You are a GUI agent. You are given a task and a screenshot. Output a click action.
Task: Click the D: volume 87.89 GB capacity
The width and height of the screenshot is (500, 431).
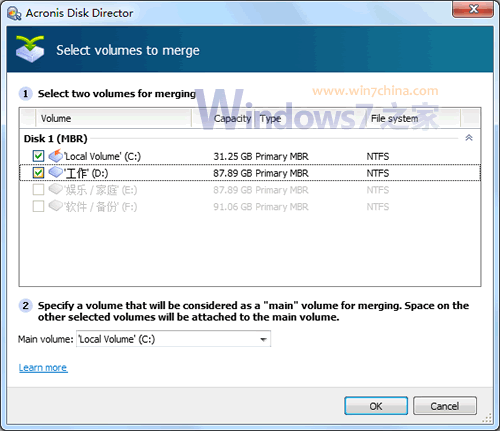pyautogui.click(x=232, y=173)
